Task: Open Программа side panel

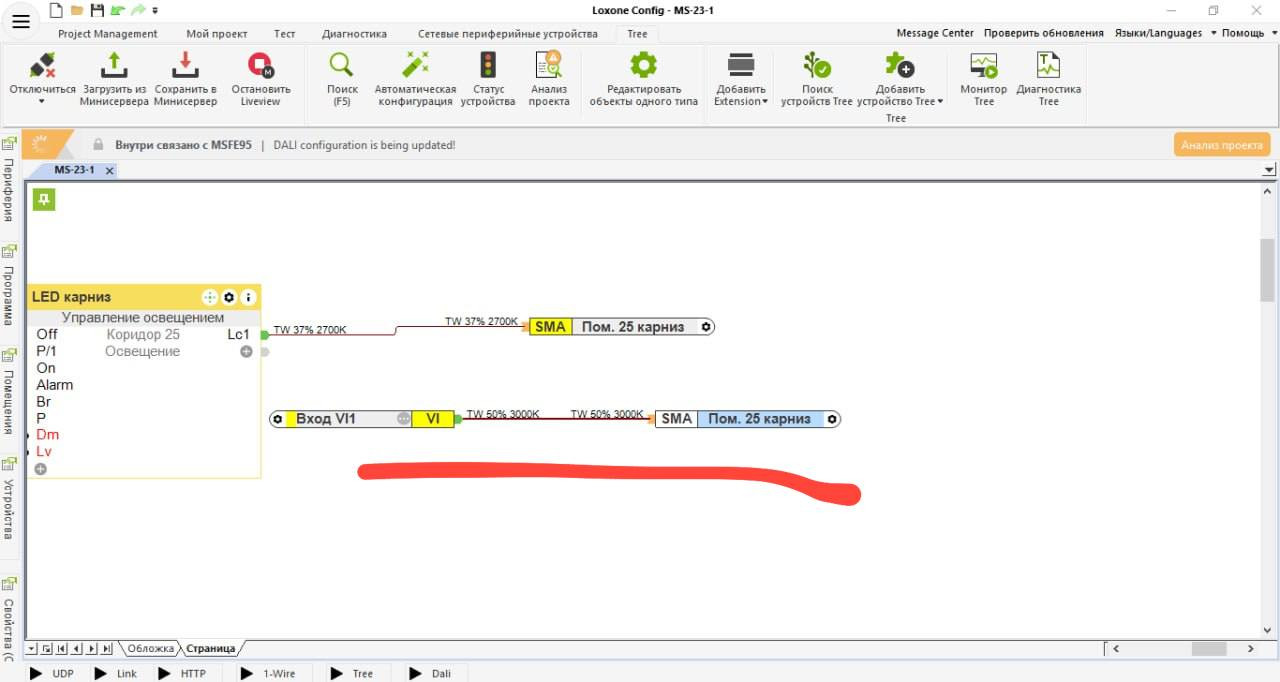Action: tap(8, 286)
